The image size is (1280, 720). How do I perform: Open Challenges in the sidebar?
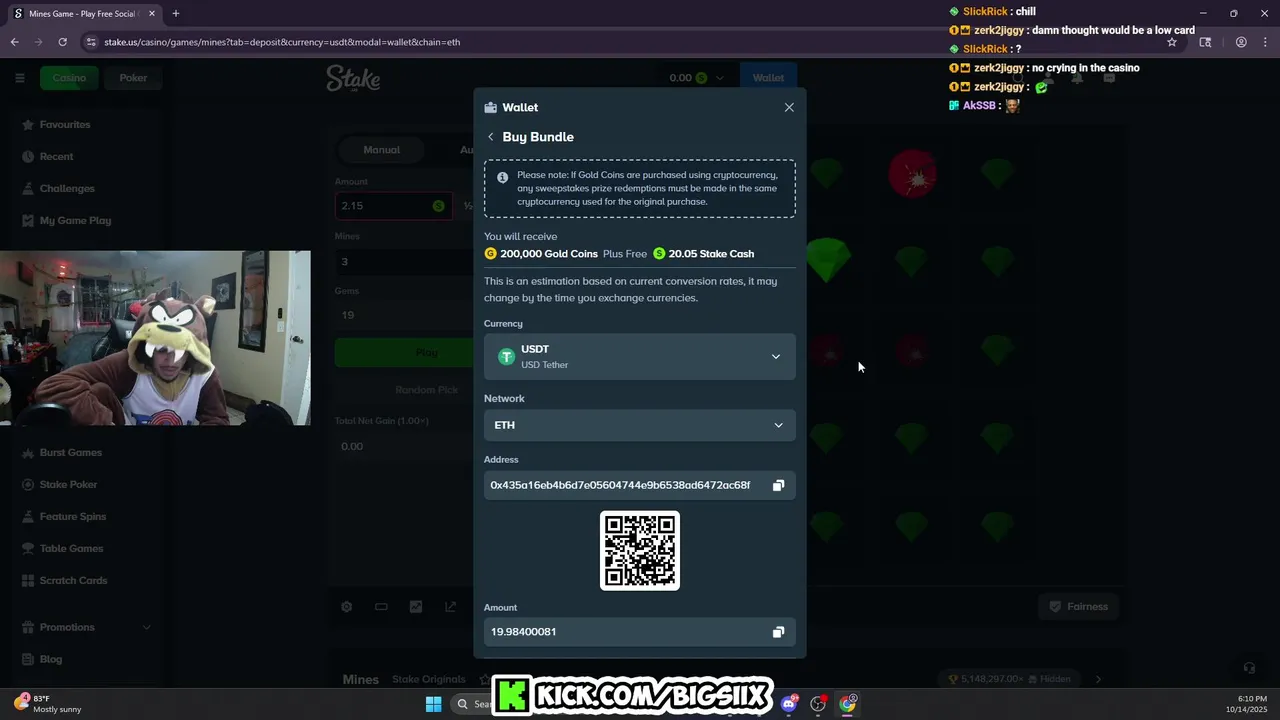coord(67,189)
